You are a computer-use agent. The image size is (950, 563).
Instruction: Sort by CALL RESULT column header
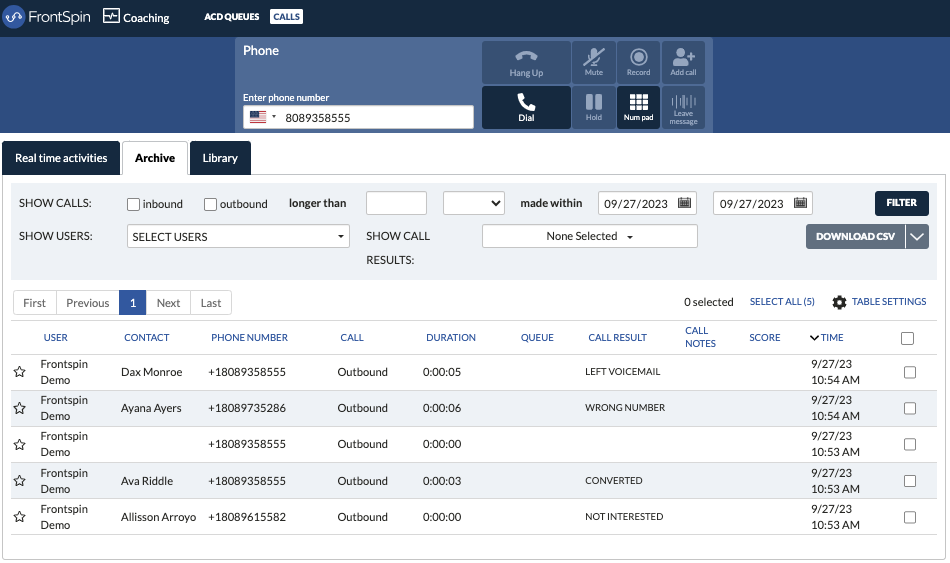[x=617, y=338]
